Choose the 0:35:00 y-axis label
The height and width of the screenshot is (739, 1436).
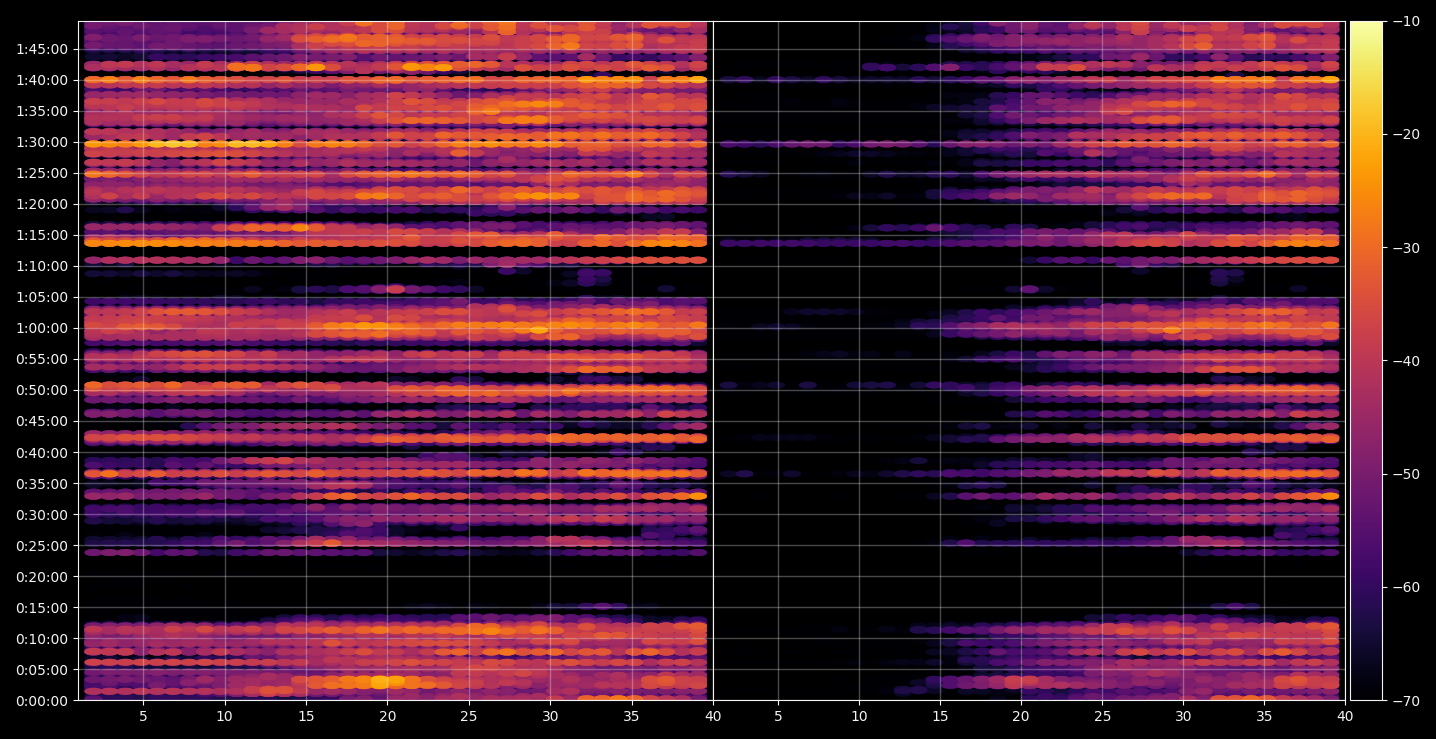pyautogui.click(x=41, y=483)
